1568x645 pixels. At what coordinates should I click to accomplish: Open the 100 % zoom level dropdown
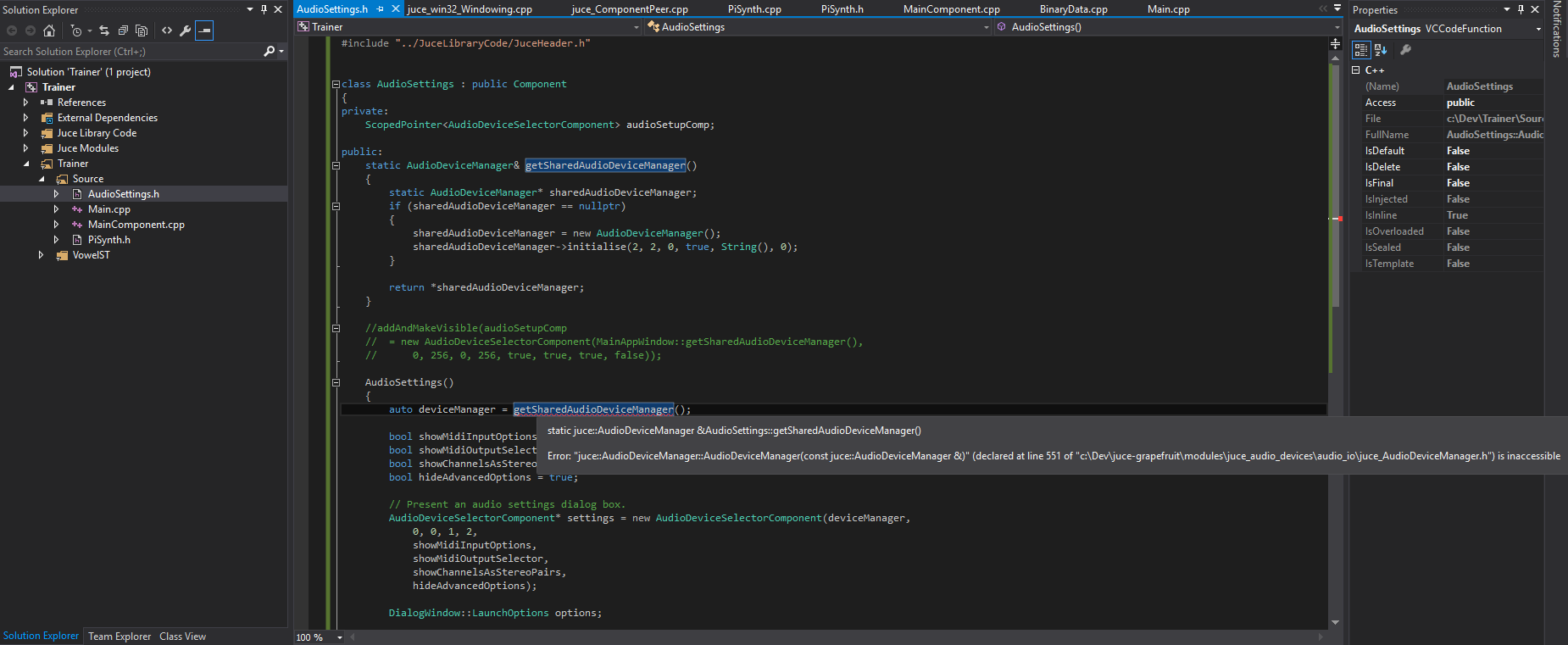(340, 637)
